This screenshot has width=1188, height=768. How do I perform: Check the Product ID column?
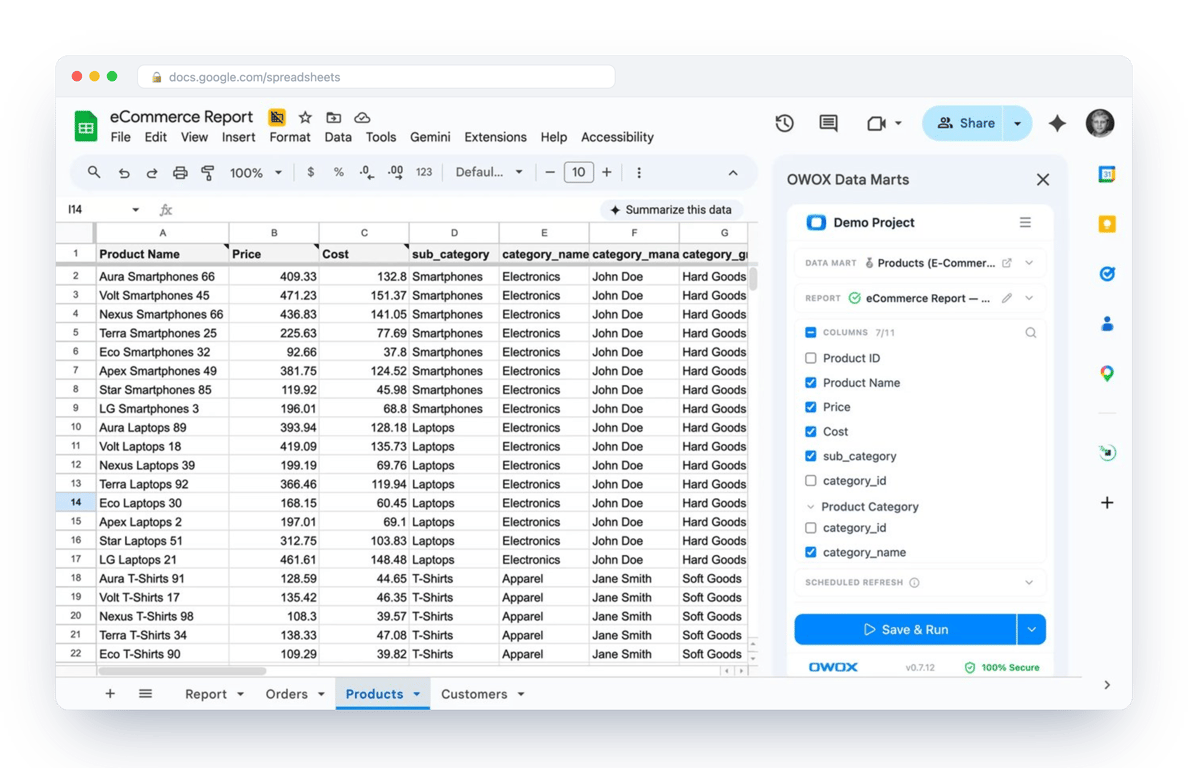pyautogui.click(x=811, y=357)
